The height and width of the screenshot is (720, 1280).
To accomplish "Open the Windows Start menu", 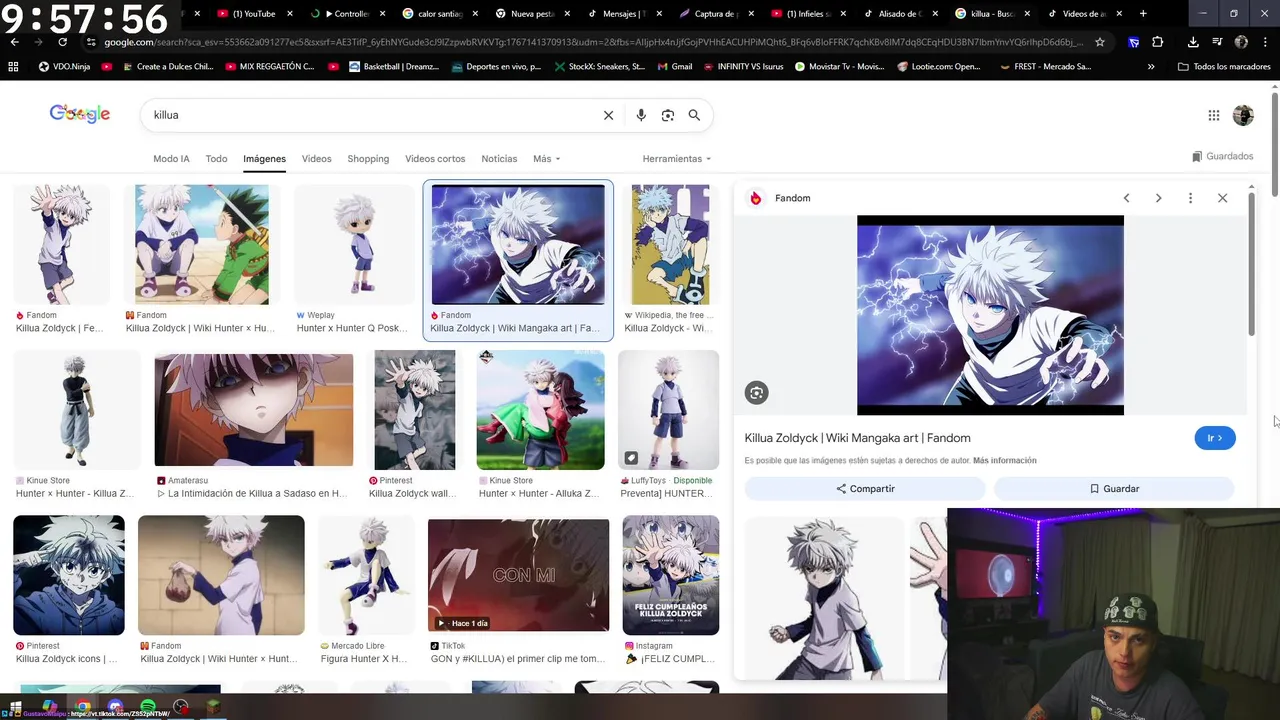I will point(15,707).
